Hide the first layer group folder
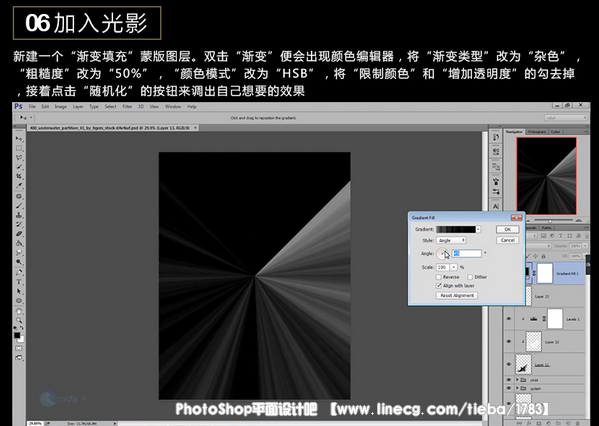This screenshot has height=426, width=599. (x=509, y=380)
